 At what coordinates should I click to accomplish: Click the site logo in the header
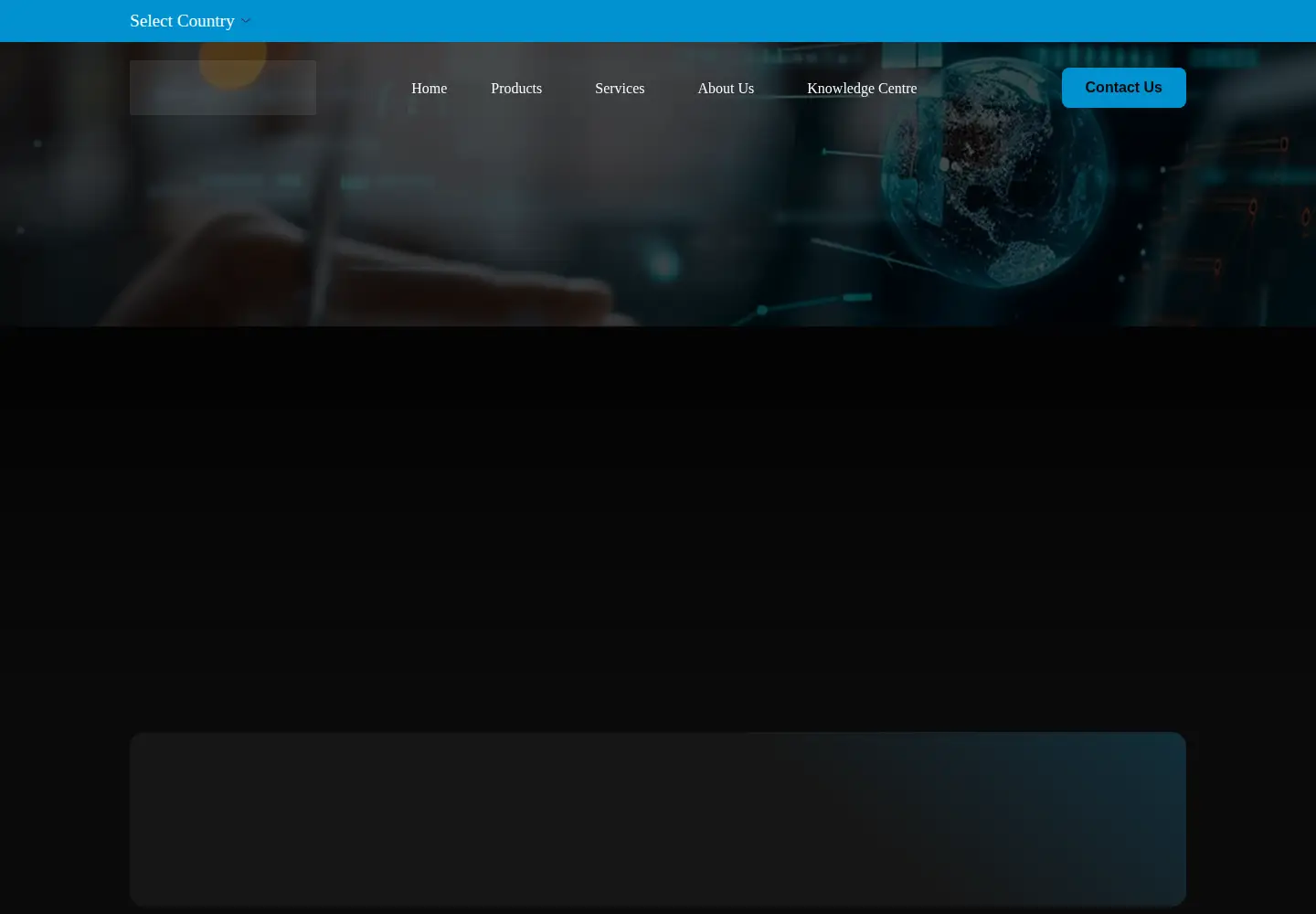(223, 88)
